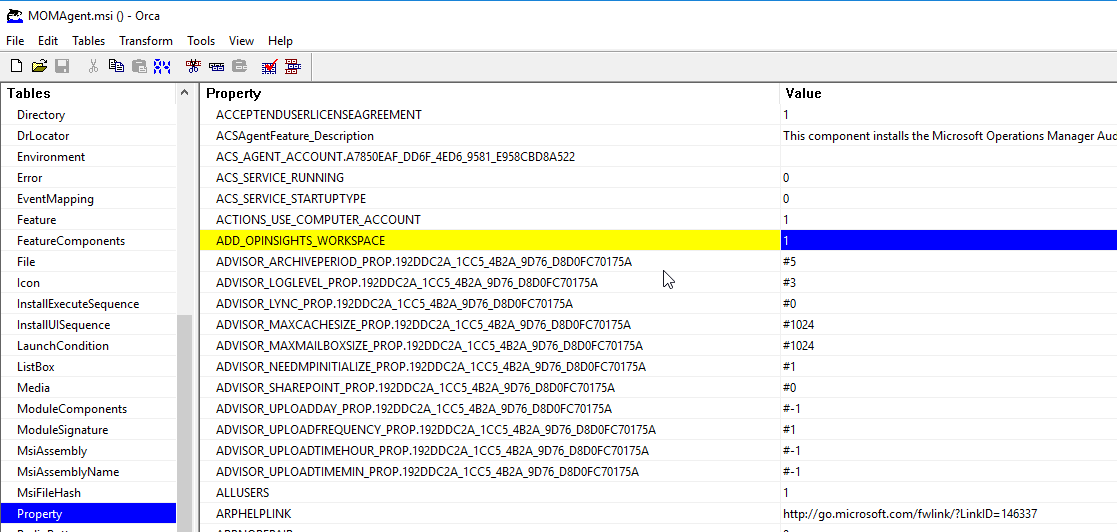Click the Copy Row toolbar icon

(216, 67)
